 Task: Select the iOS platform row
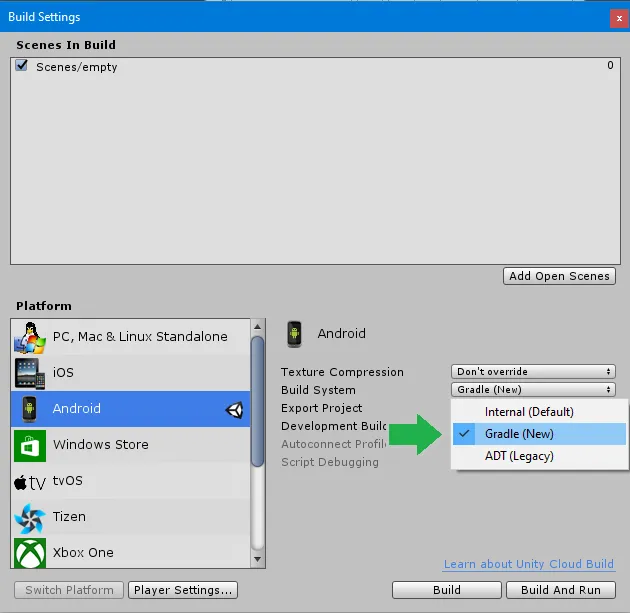pos(131,373)
